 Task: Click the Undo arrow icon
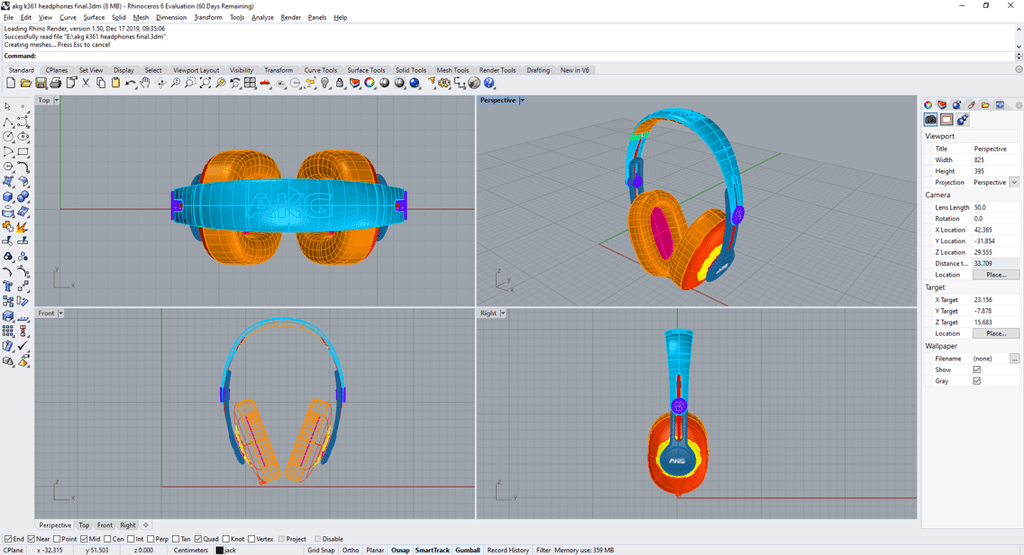(131, 83)
